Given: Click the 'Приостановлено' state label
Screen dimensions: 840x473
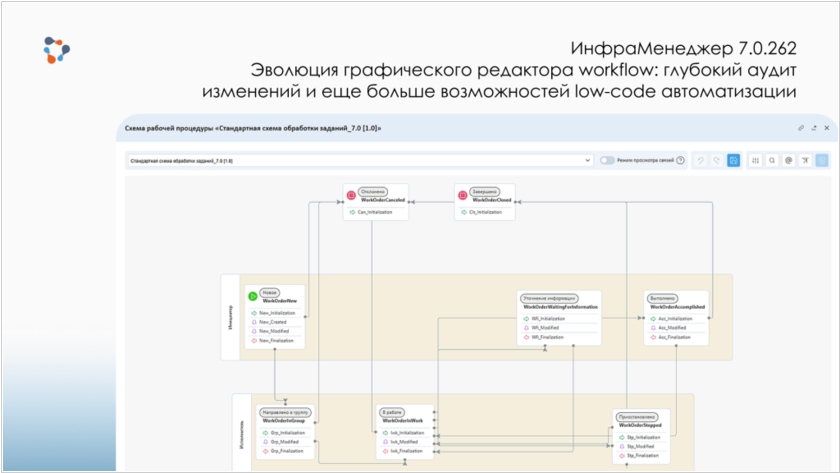Looking at the screenshot, I should 636,417.
